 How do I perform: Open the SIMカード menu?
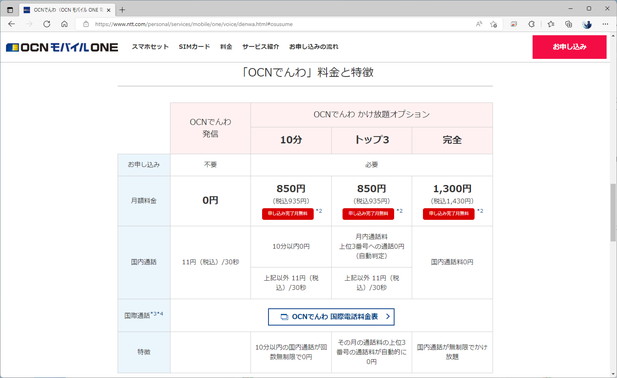[x=194, y=46]
